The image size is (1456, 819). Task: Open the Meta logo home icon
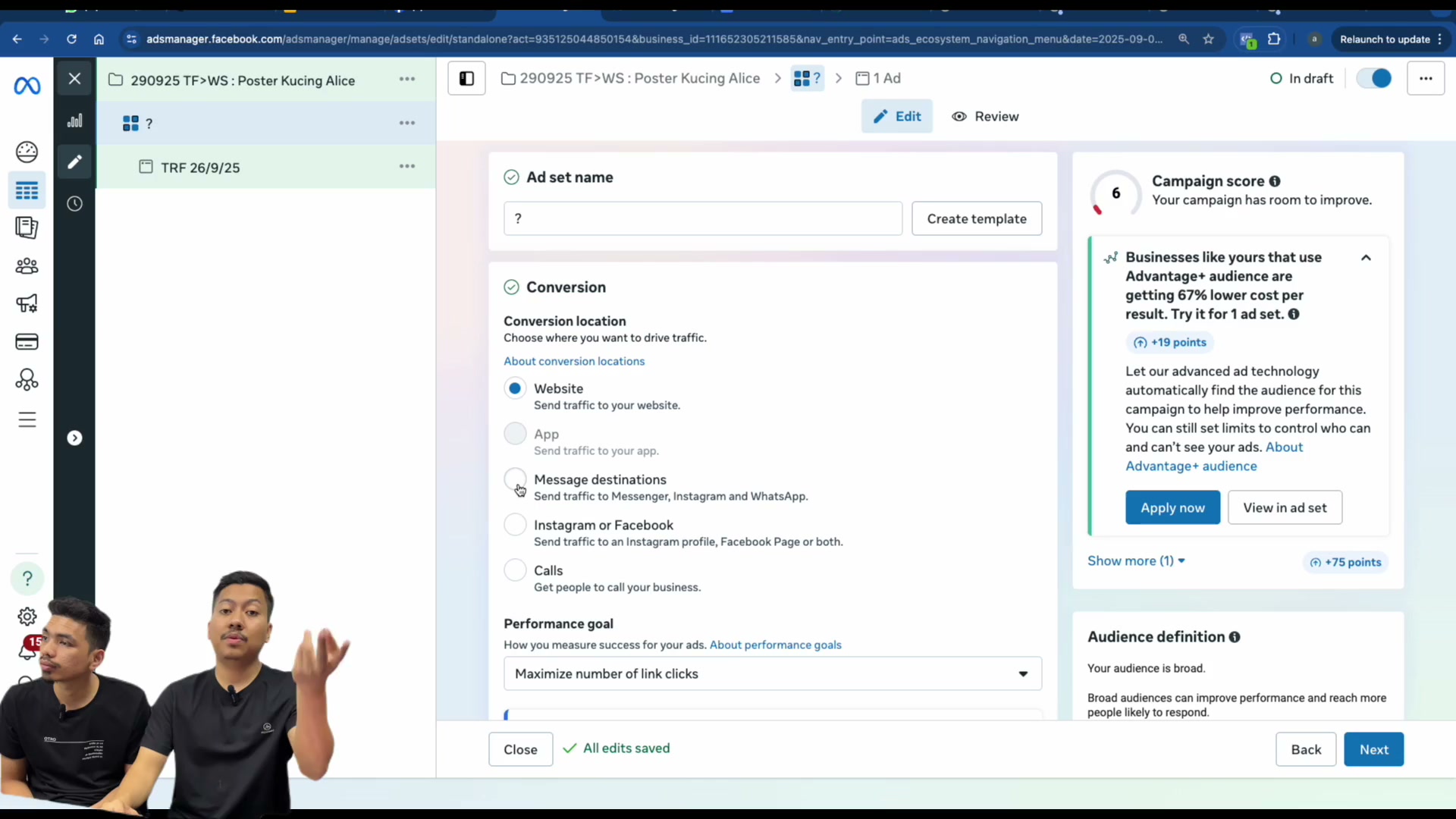tap(27, 86)
